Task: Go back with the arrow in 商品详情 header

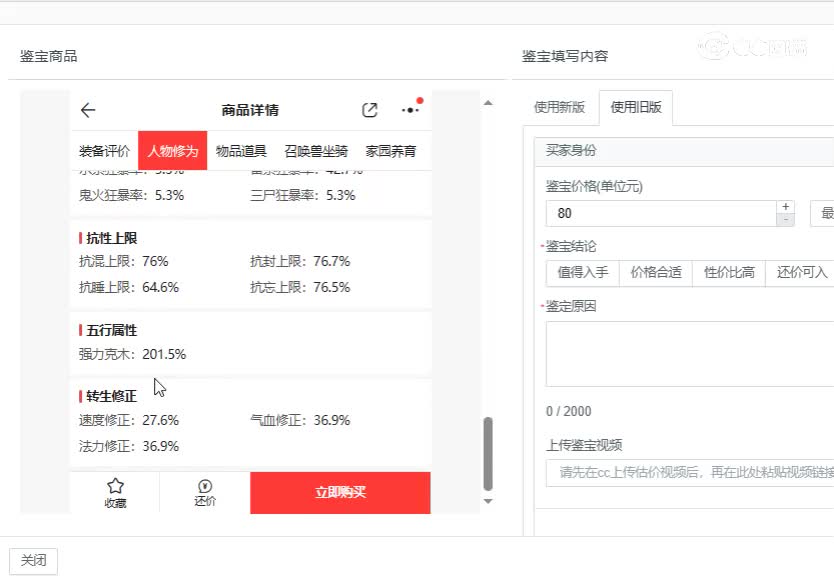Action: pos(88,110)
